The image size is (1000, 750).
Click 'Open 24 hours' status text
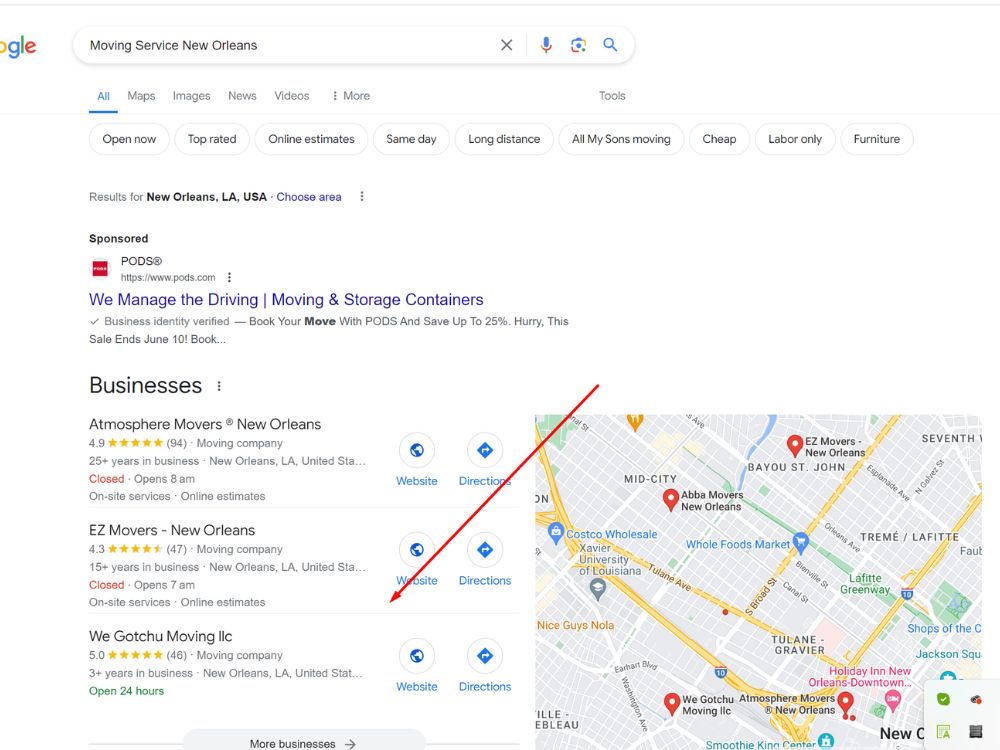click(126, 691)
